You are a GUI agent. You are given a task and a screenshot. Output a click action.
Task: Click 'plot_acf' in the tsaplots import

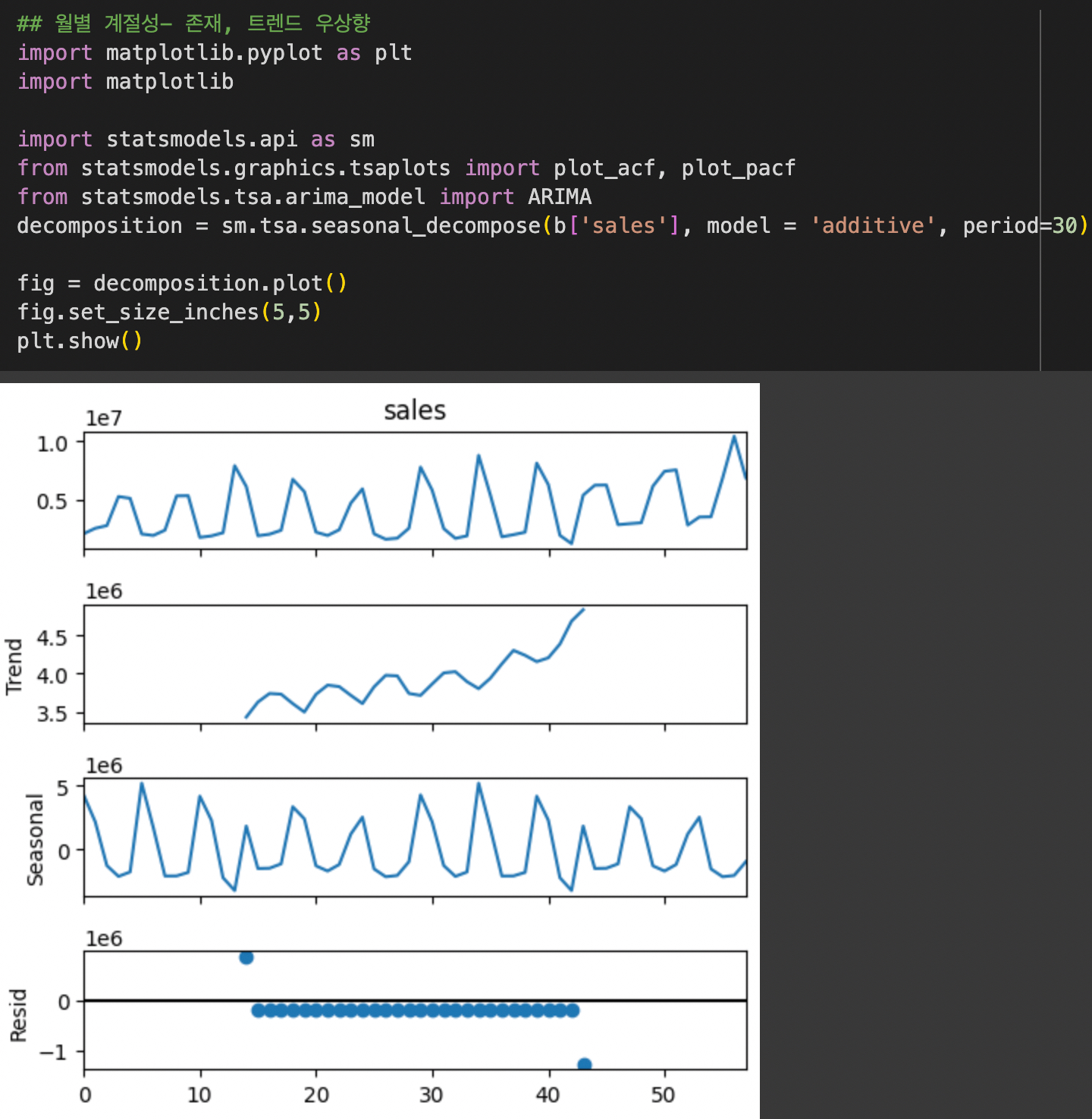point(604,168)
